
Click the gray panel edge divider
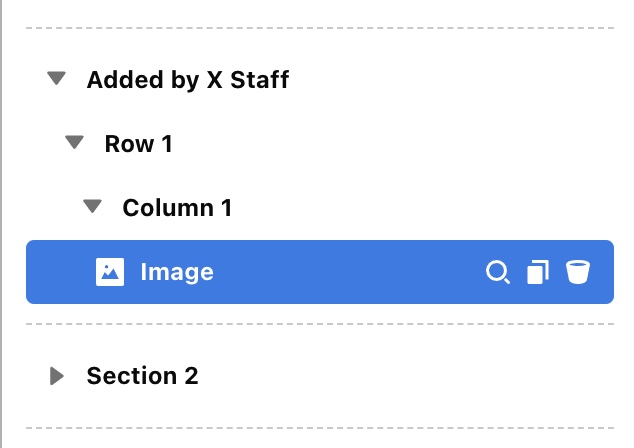click(1, 224)
